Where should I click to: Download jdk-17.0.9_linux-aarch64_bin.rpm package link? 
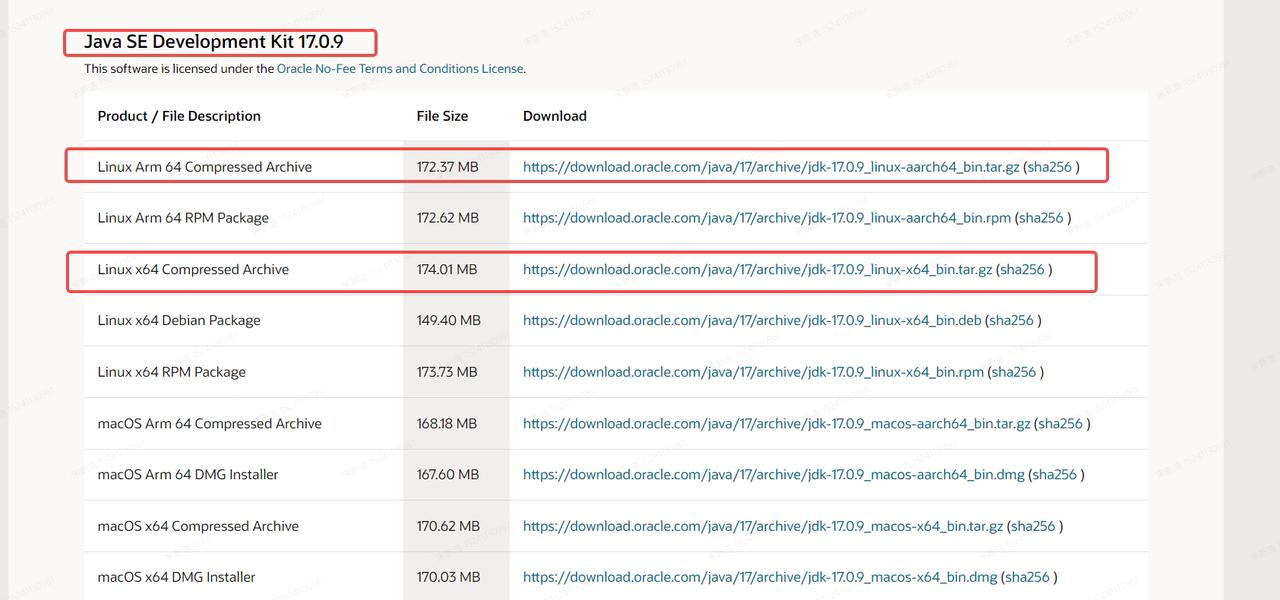[x=767, y=218]
